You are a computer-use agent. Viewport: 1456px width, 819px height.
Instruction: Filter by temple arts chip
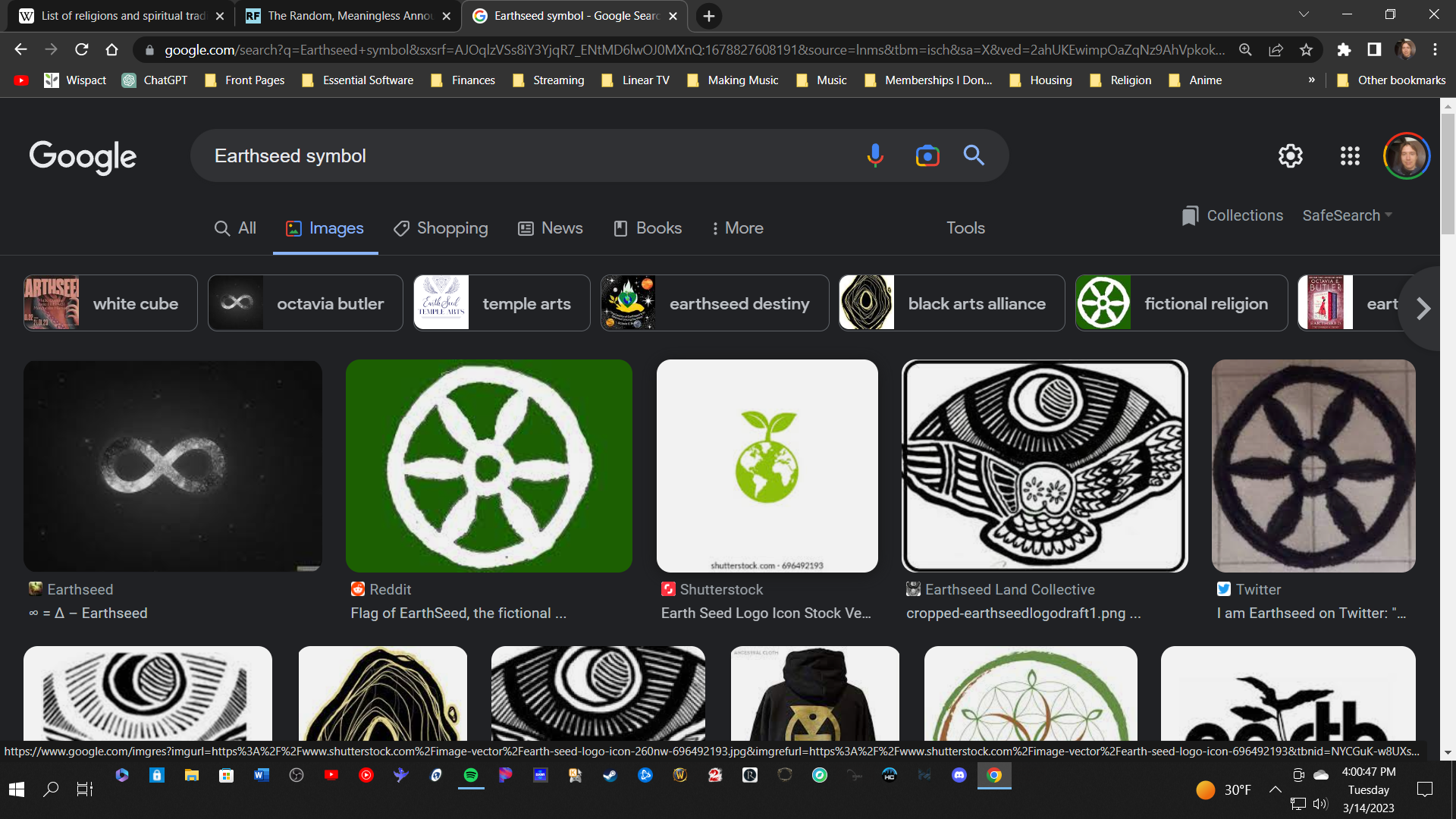tap(501, 303)
